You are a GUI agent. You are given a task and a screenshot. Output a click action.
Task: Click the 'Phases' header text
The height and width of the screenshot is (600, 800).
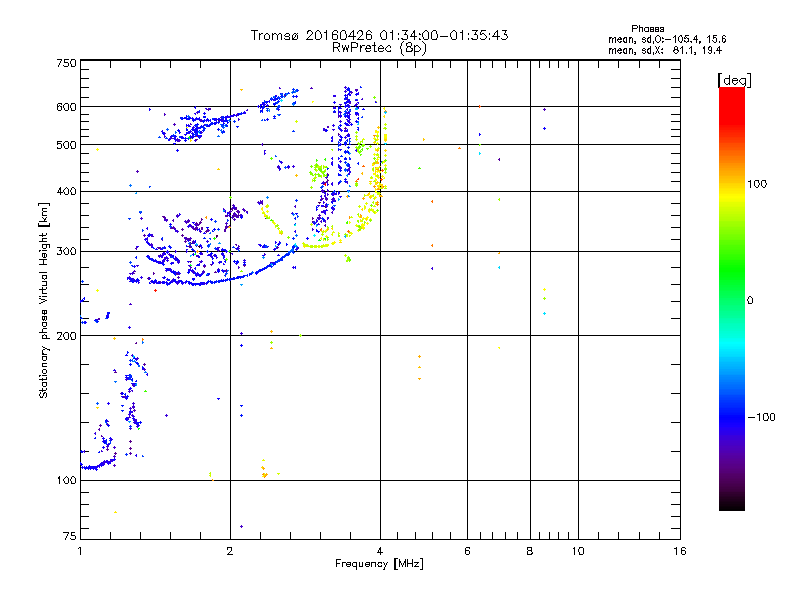pos(647,29)
